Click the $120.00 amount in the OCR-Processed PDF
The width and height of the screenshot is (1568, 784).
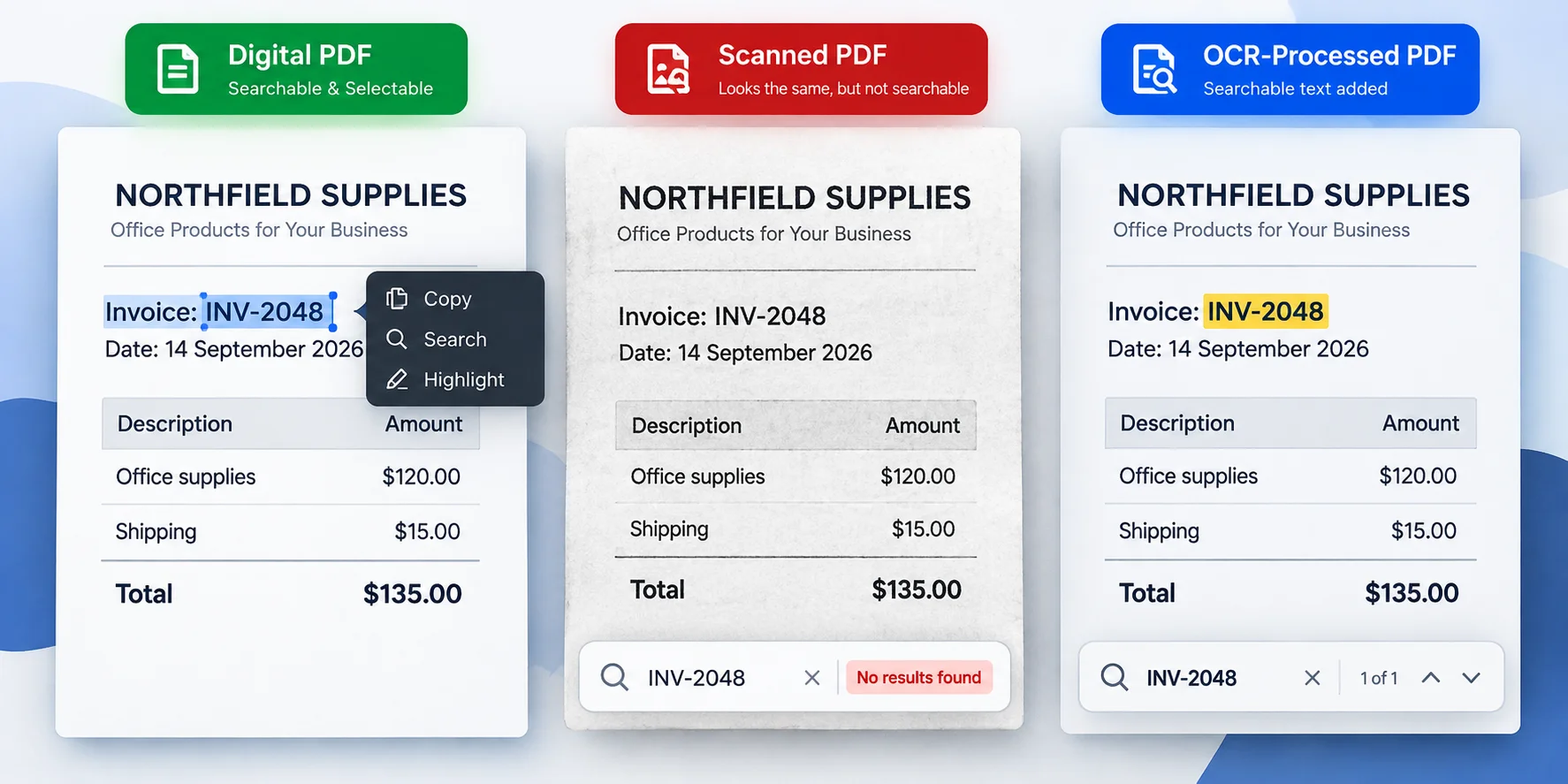click(1418, 476)
